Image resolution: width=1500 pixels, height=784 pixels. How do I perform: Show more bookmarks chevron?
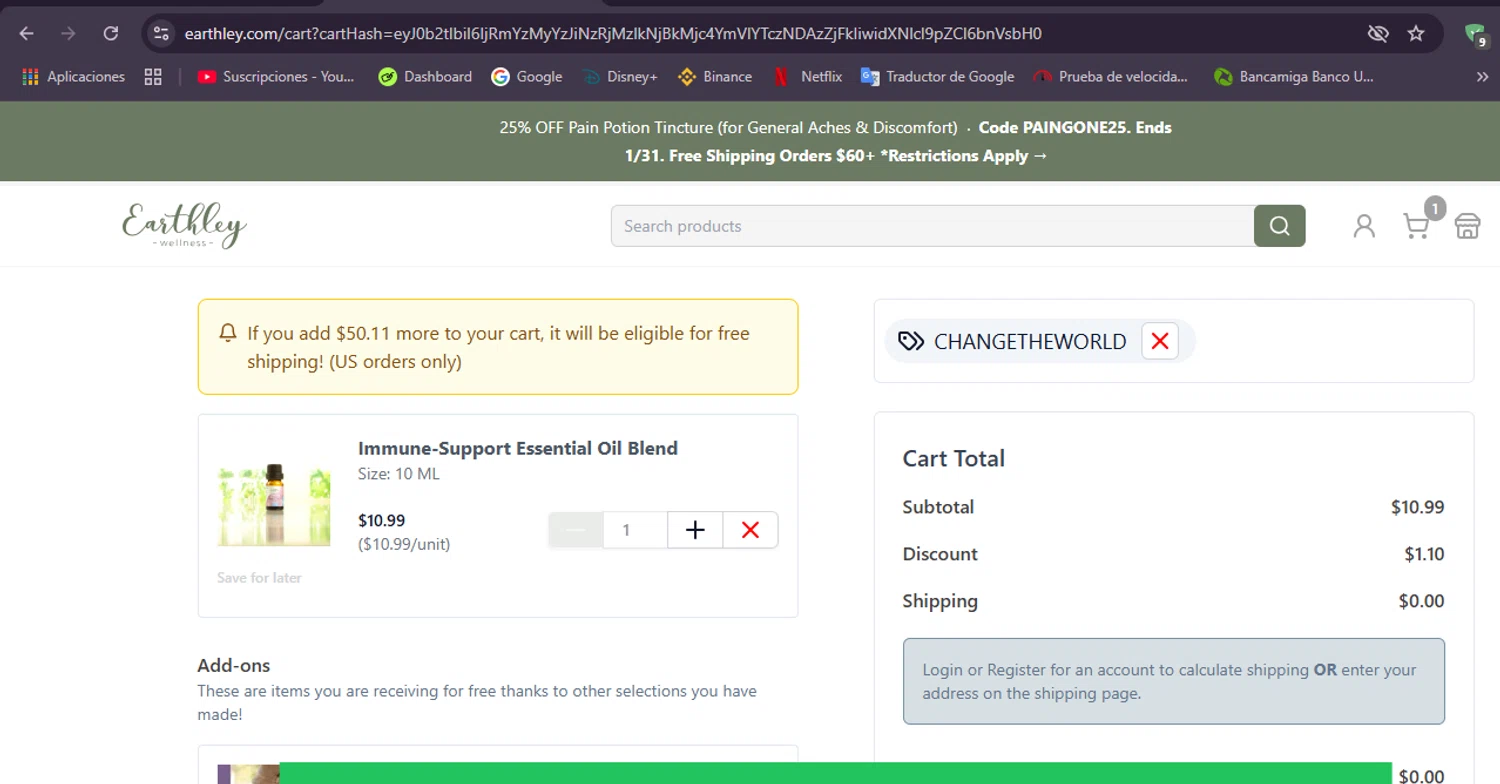pos(1482,77)
